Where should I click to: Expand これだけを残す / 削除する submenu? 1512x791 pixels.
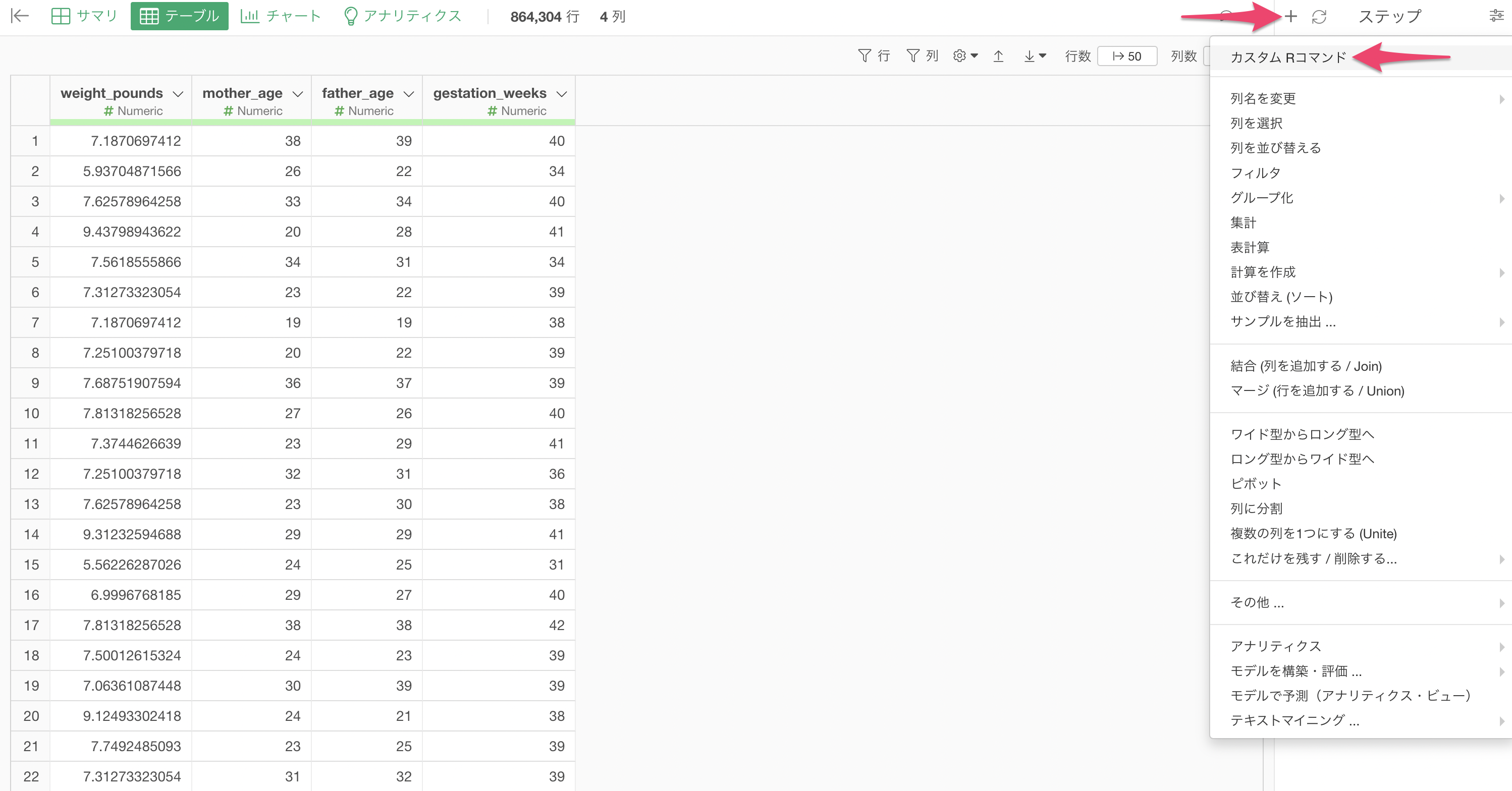click(1361, 558)
